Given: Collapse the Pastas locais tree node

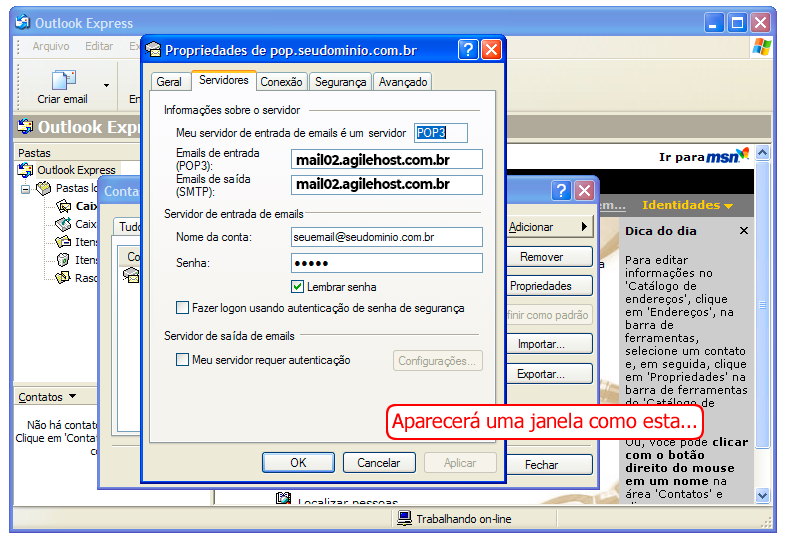Looking at the screenshot, I should (26, 188).
